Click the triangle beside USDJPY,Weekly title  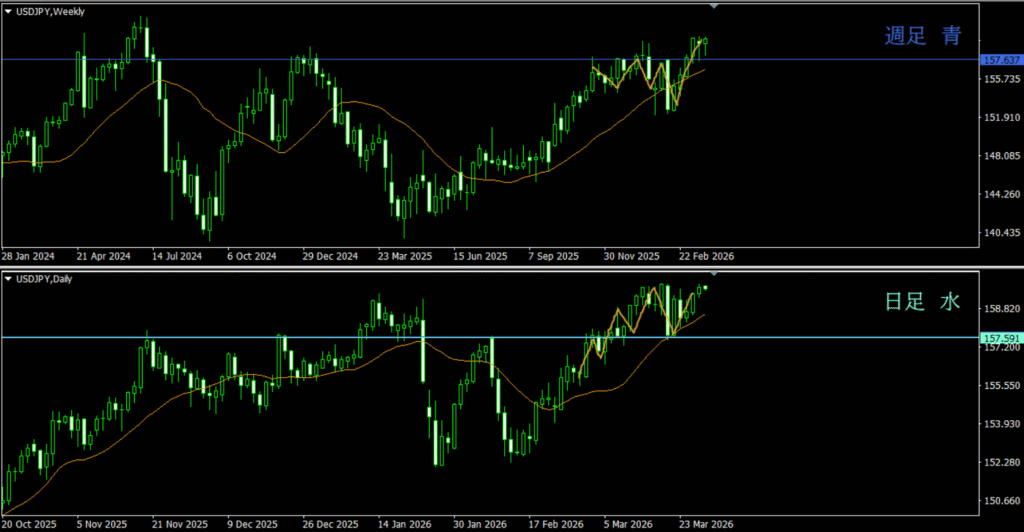tap(8, 10)
